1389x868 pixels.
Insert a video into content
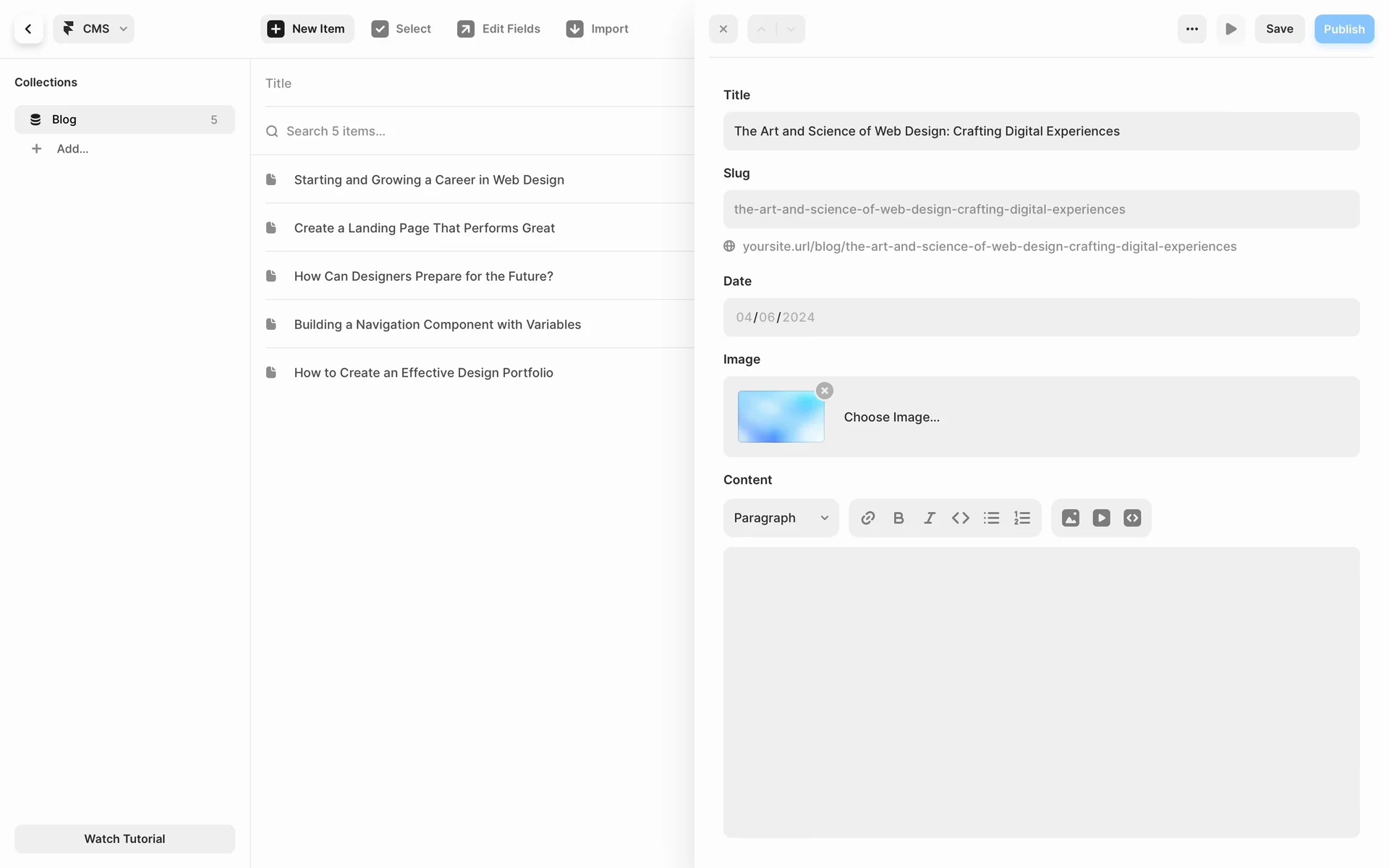click(x=1101, y=518)
